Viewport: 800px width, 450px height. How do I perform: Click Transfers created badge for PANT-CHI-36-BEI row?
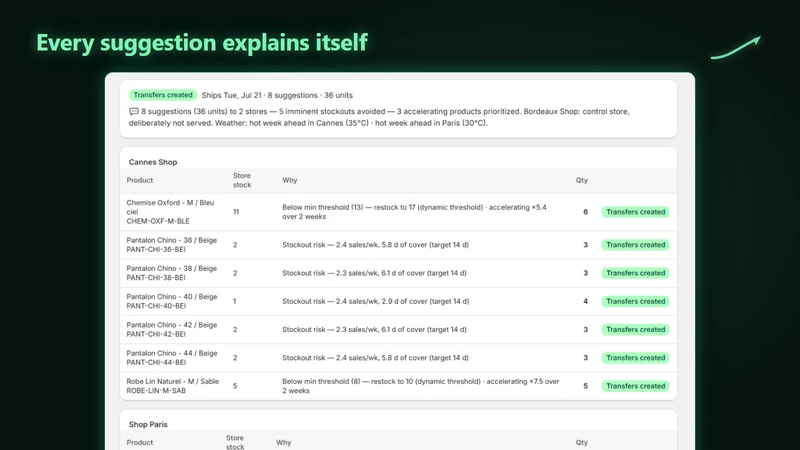[x=635, y=245]
